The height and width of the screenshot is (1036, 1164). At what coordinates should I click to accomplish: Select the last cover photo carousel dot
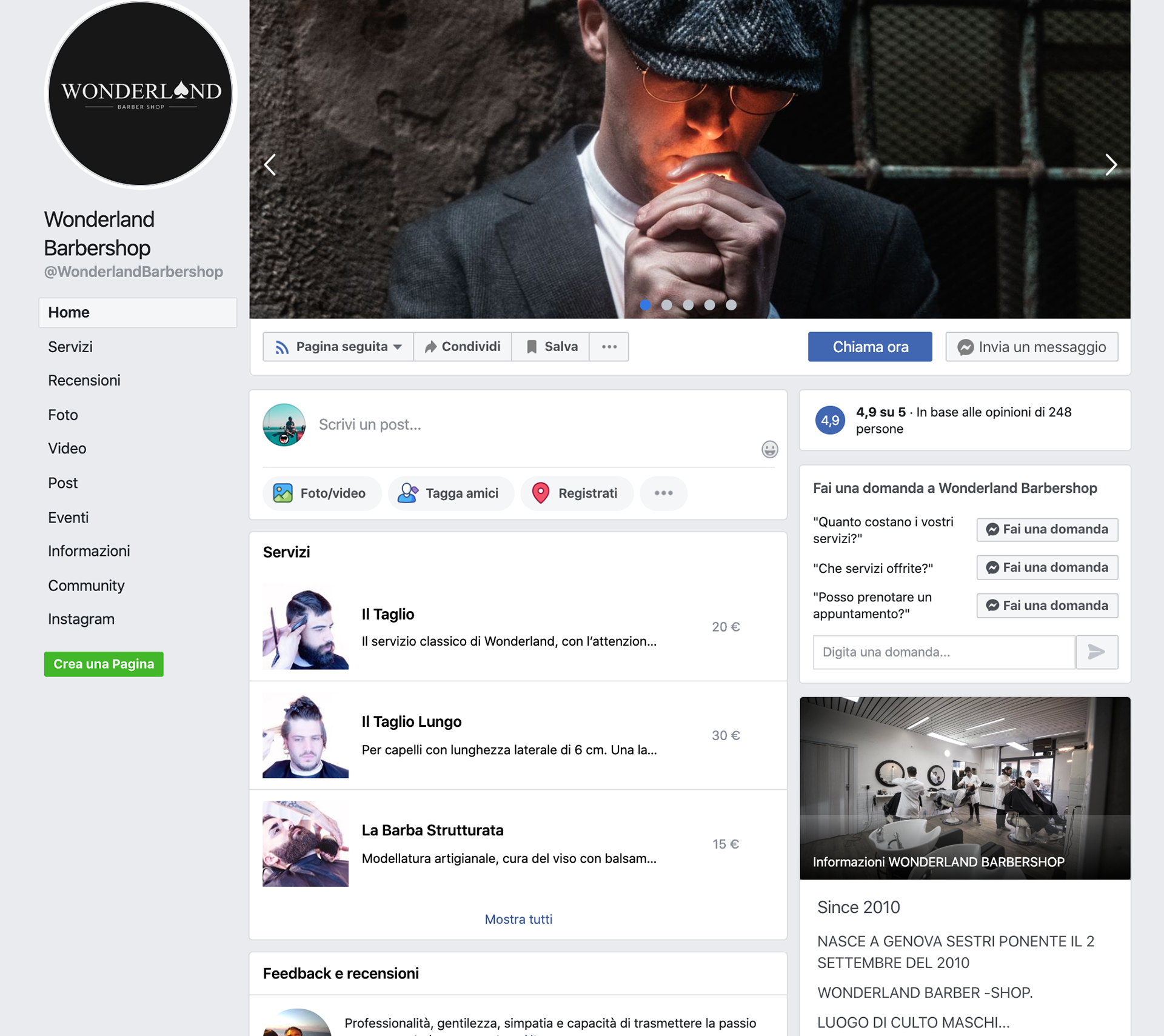pyautogui.click(x=731, y=305)
